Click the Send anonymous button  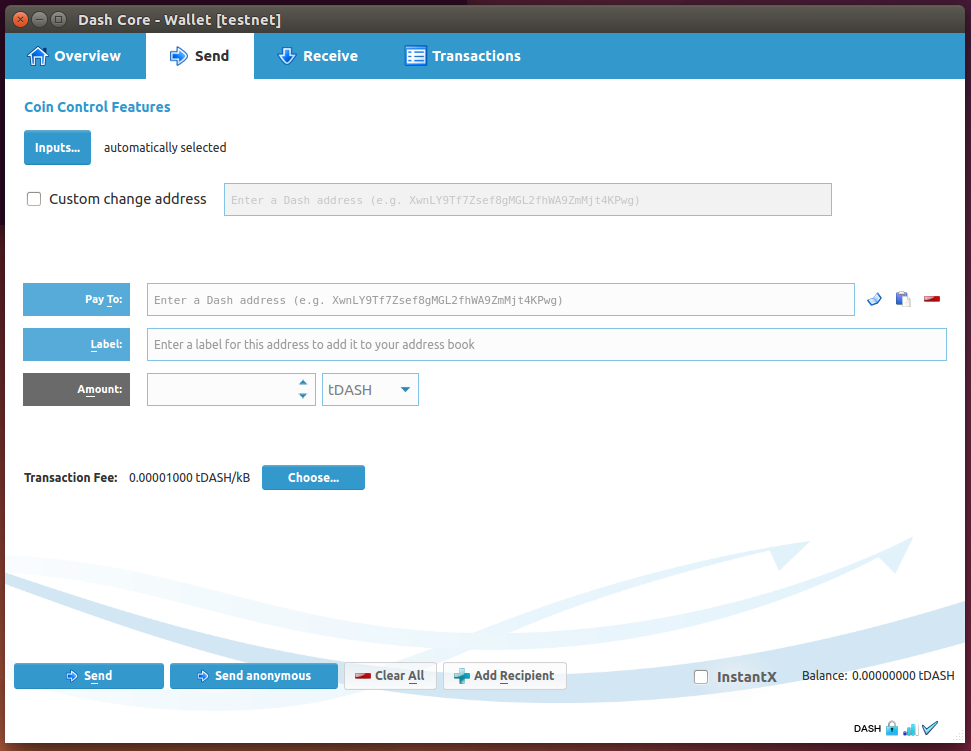(254, 675)
